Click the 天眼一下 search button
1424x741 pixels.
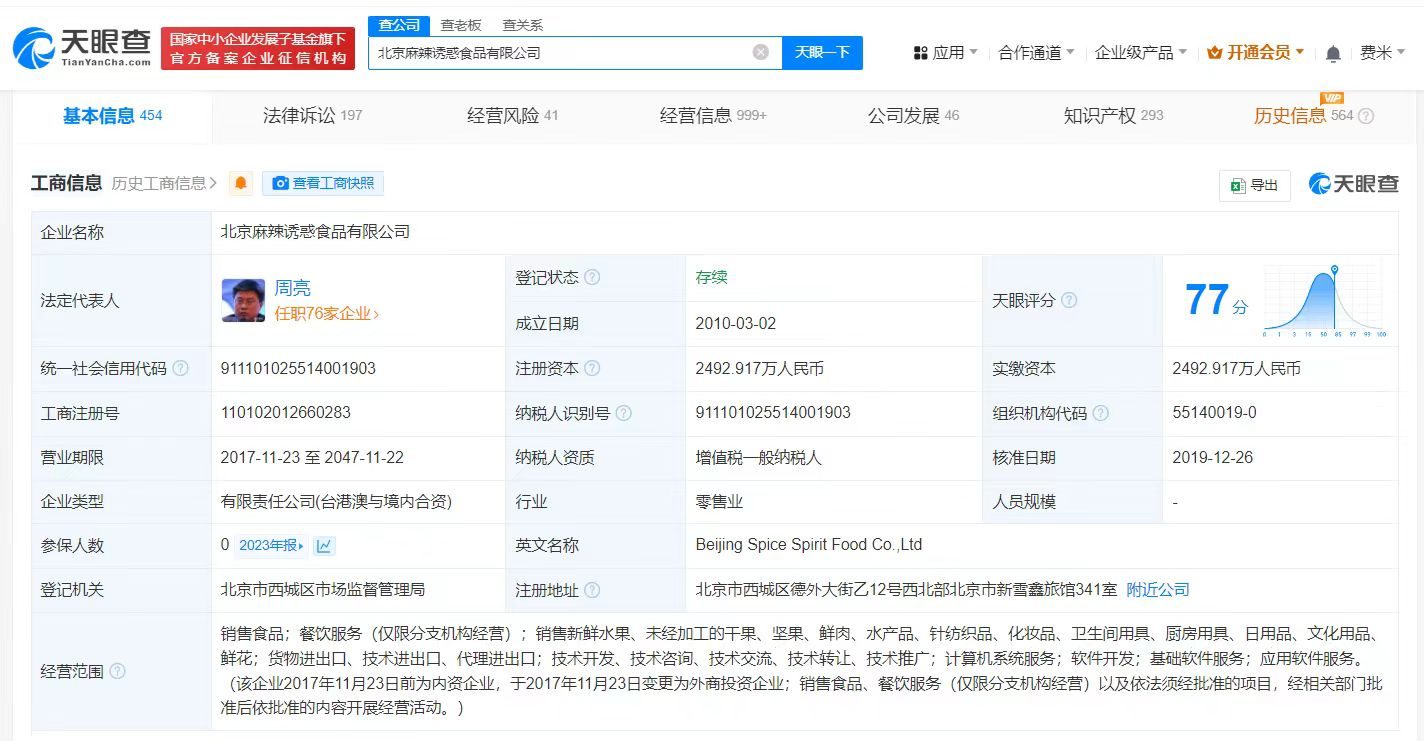pos(822,52)
